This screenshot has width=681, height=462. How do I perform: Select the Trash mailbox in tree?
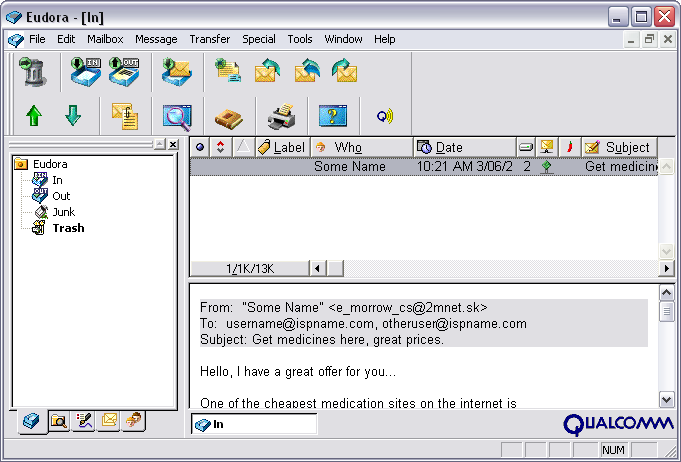tap(68, 228)
